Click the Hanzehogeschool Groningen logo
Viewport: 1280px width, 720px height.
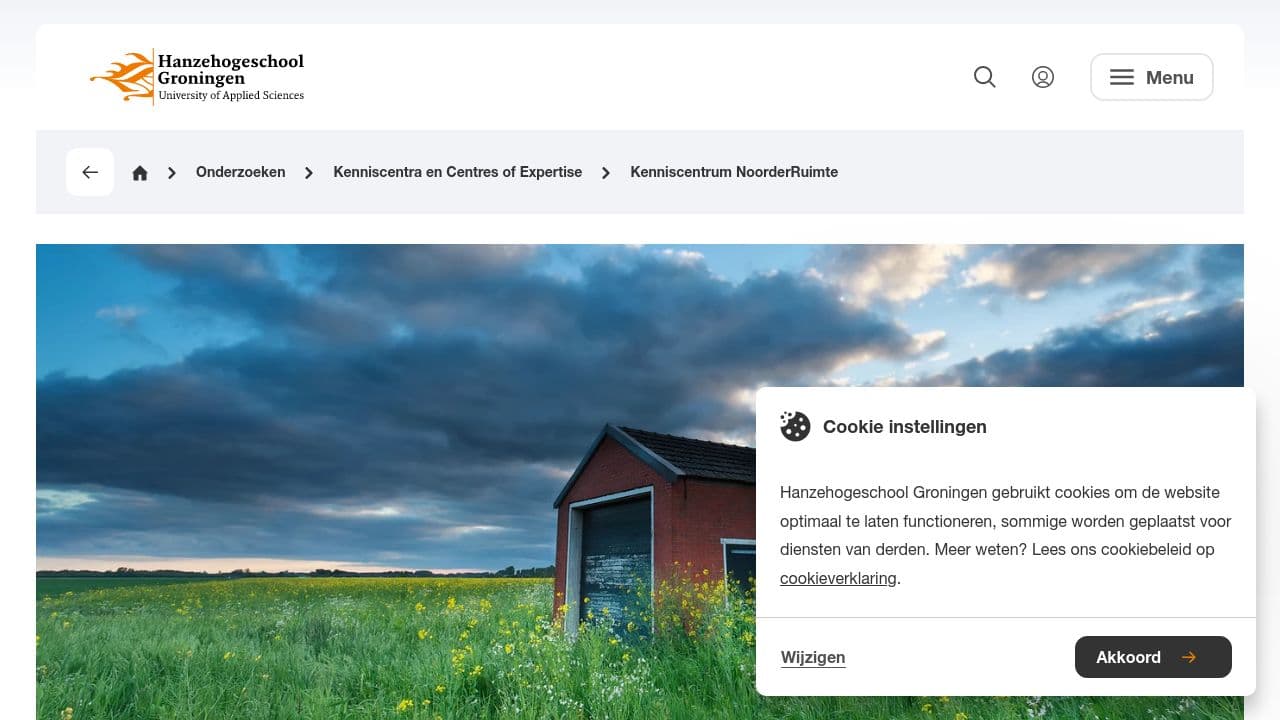(x=197, y=77)
